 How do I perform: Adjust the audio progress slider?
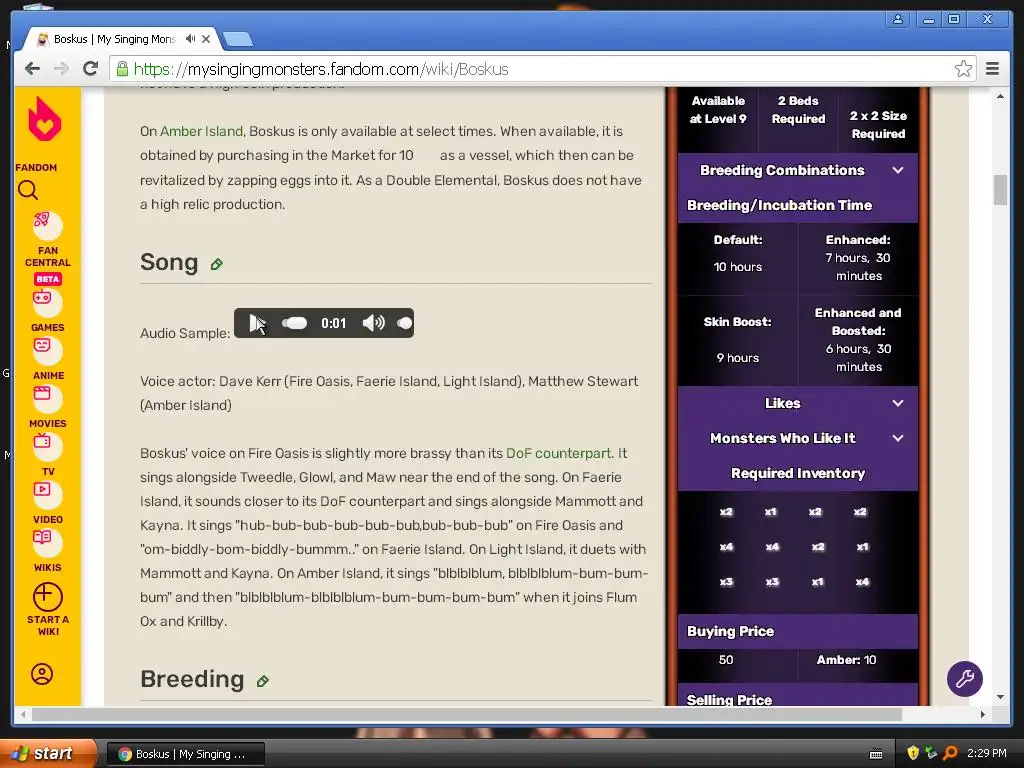[x=295, y=323]
